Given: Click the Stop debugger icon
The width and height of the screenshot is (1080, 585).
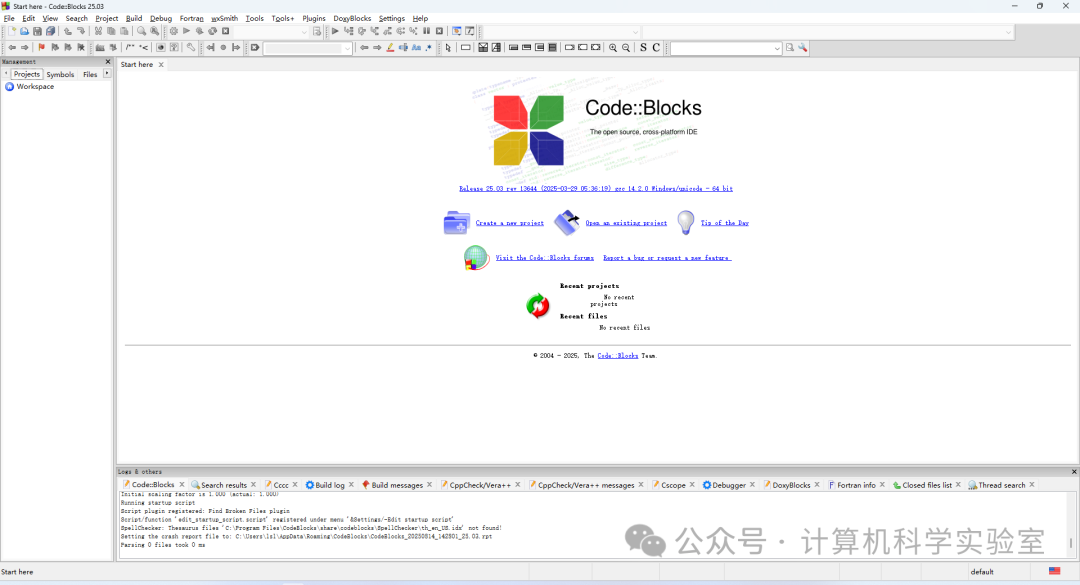Looking at the screenshot, I should tap(439, 32).
